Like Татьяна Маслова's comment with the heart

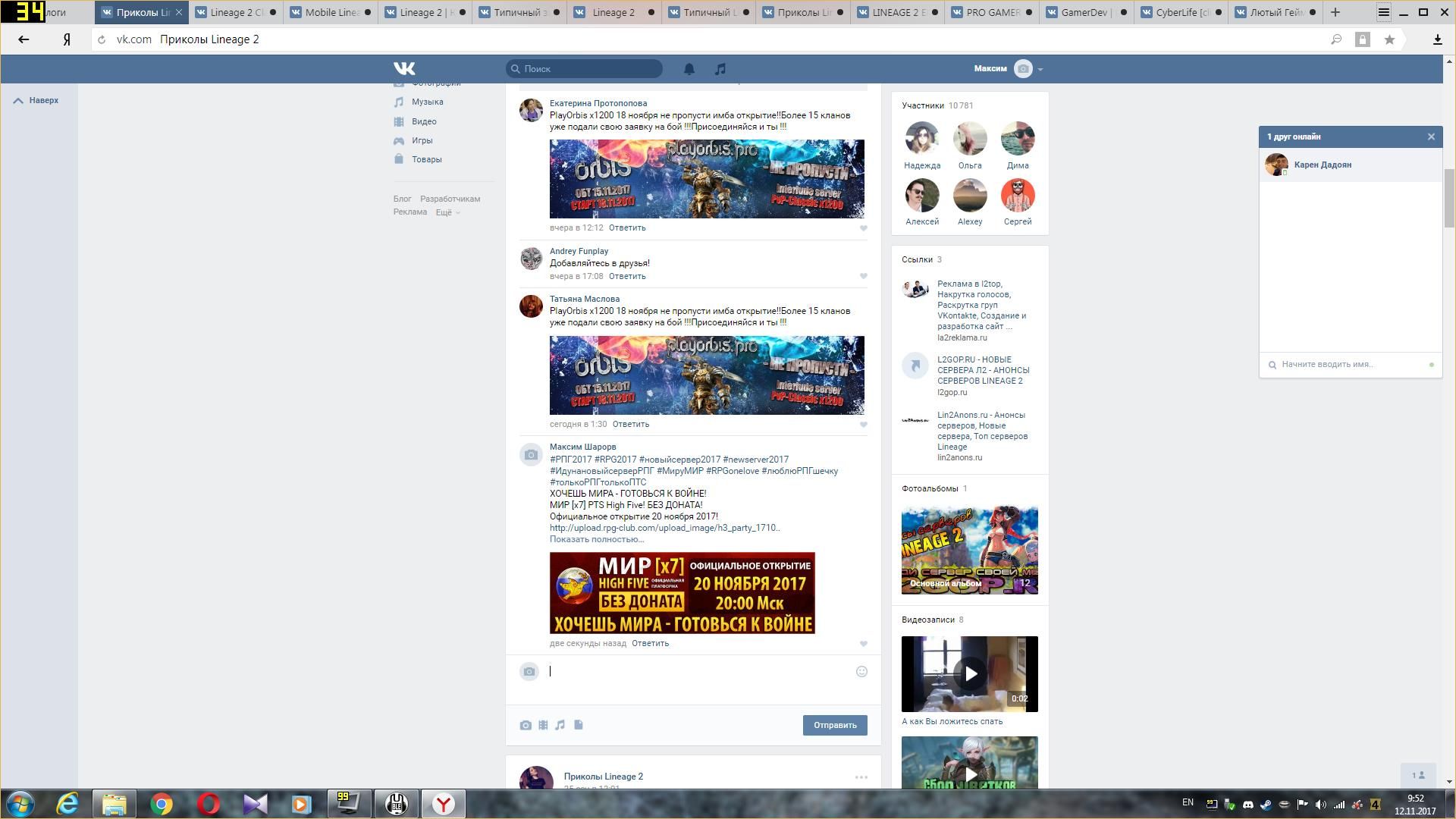pos(863,425)
